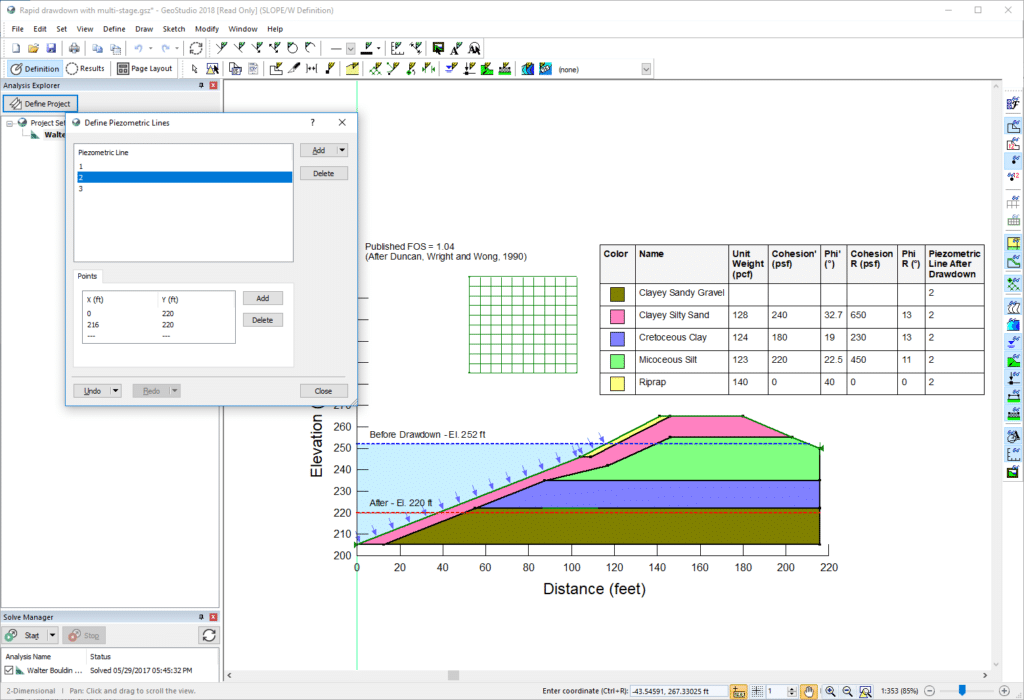Open the Sketch menu
This screenshot has width=1024, height=700.
point(173,29)
